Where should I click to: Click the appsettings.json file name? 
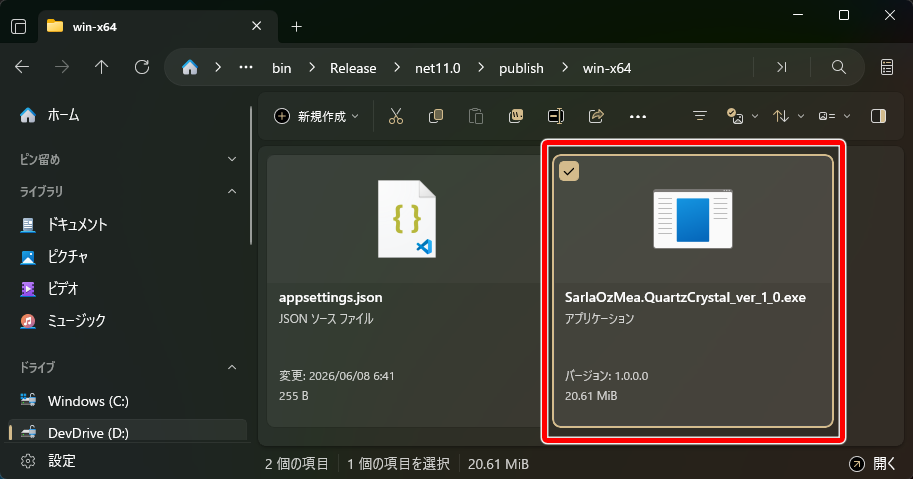tap(330, 297)
